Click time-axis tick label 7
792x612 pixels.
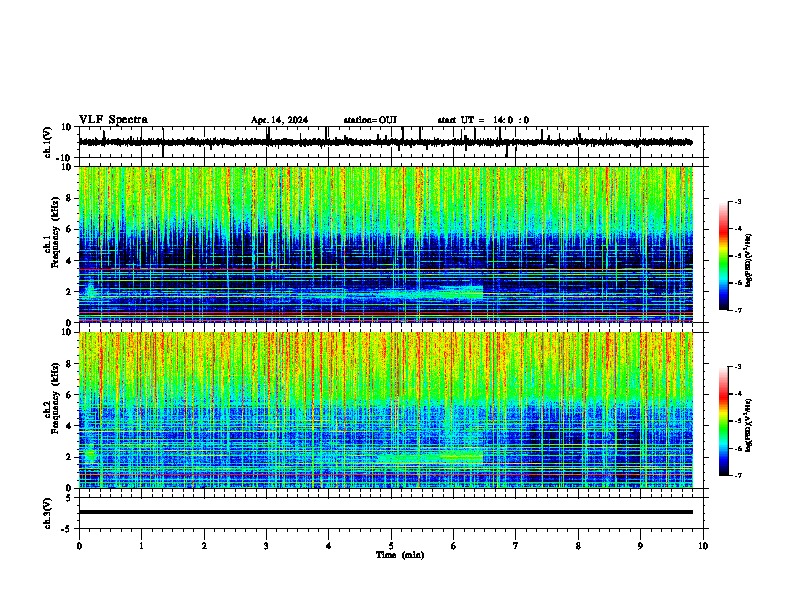tap(516, 546)
